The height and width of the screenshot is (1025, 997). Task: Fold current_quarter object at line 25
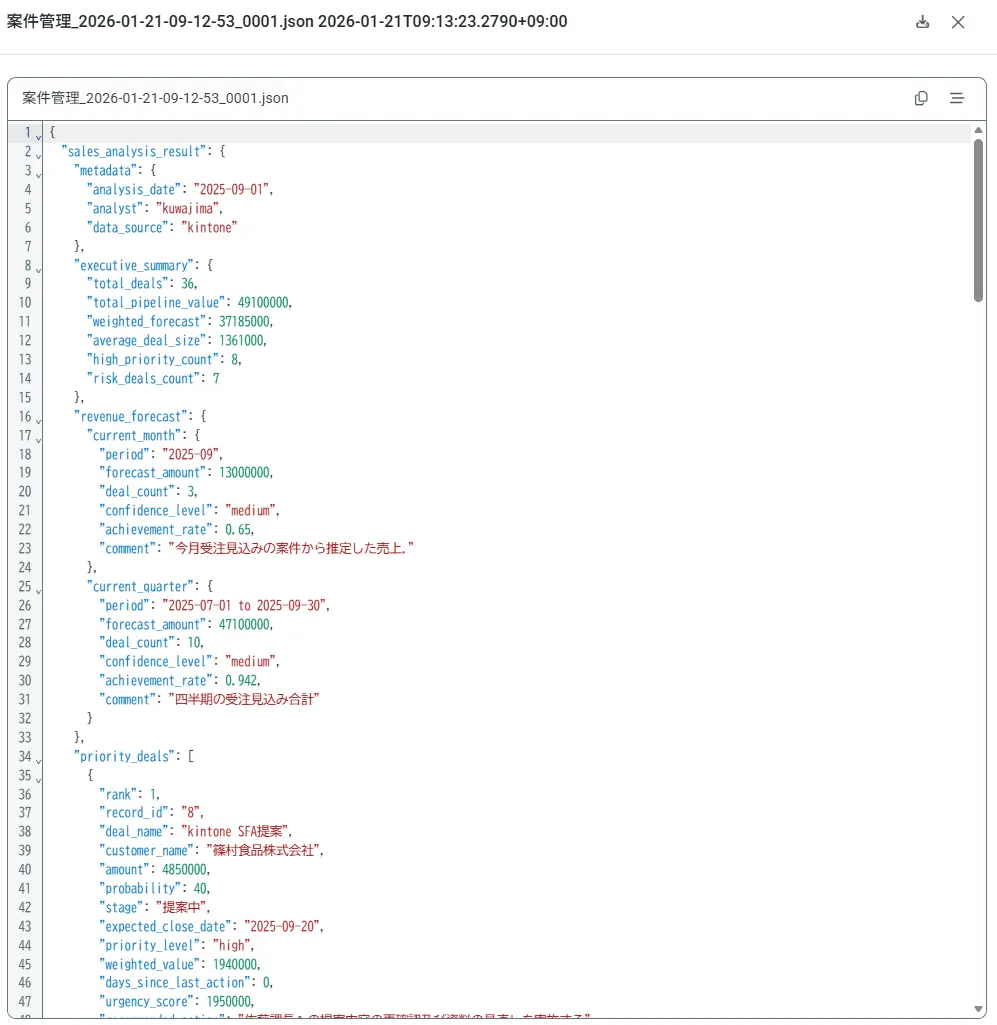click(39, 590)
